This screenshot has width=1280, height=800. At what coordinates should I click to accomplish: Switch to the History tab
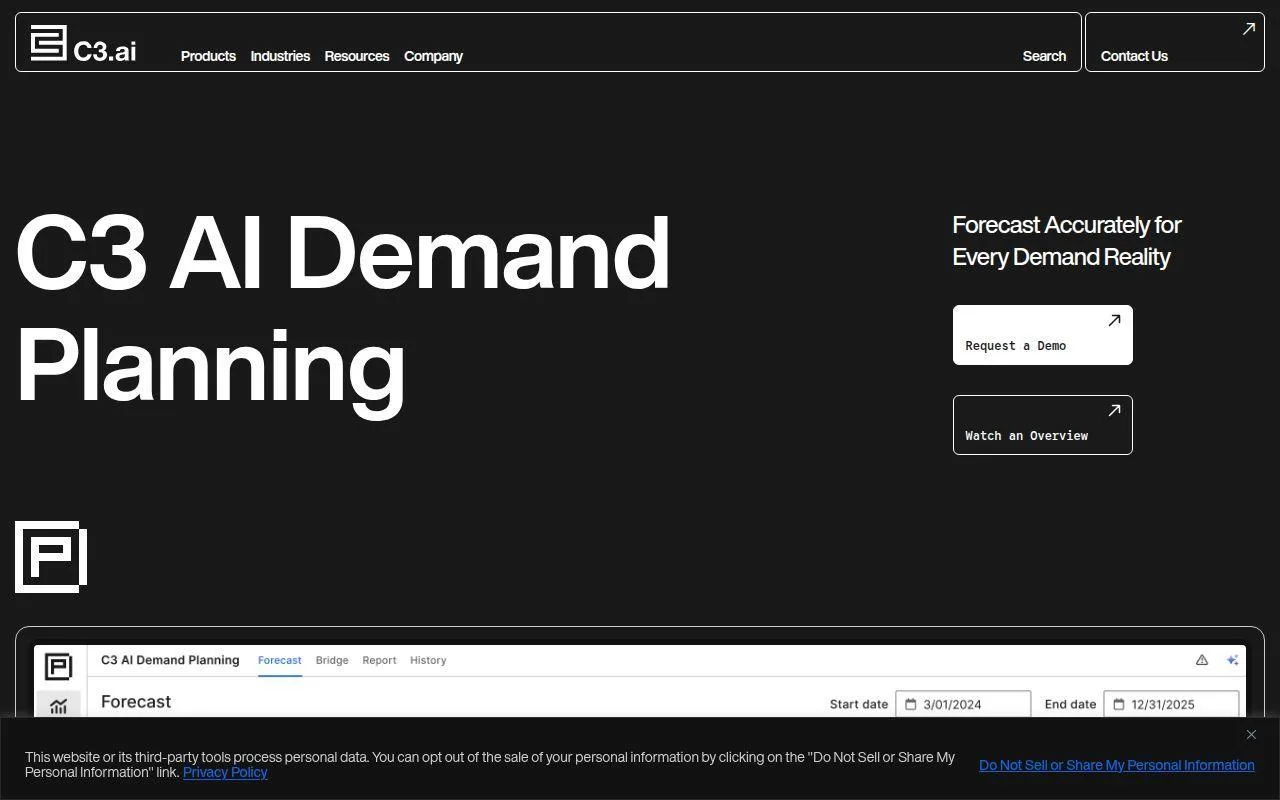point(428,660)
